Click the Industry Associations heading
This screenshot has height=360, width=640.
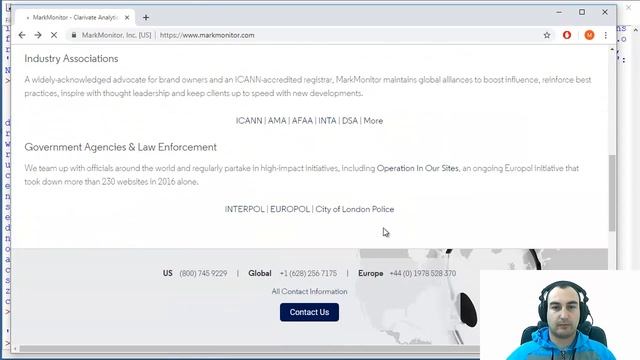pyautogui.click(x=71, y=58)
